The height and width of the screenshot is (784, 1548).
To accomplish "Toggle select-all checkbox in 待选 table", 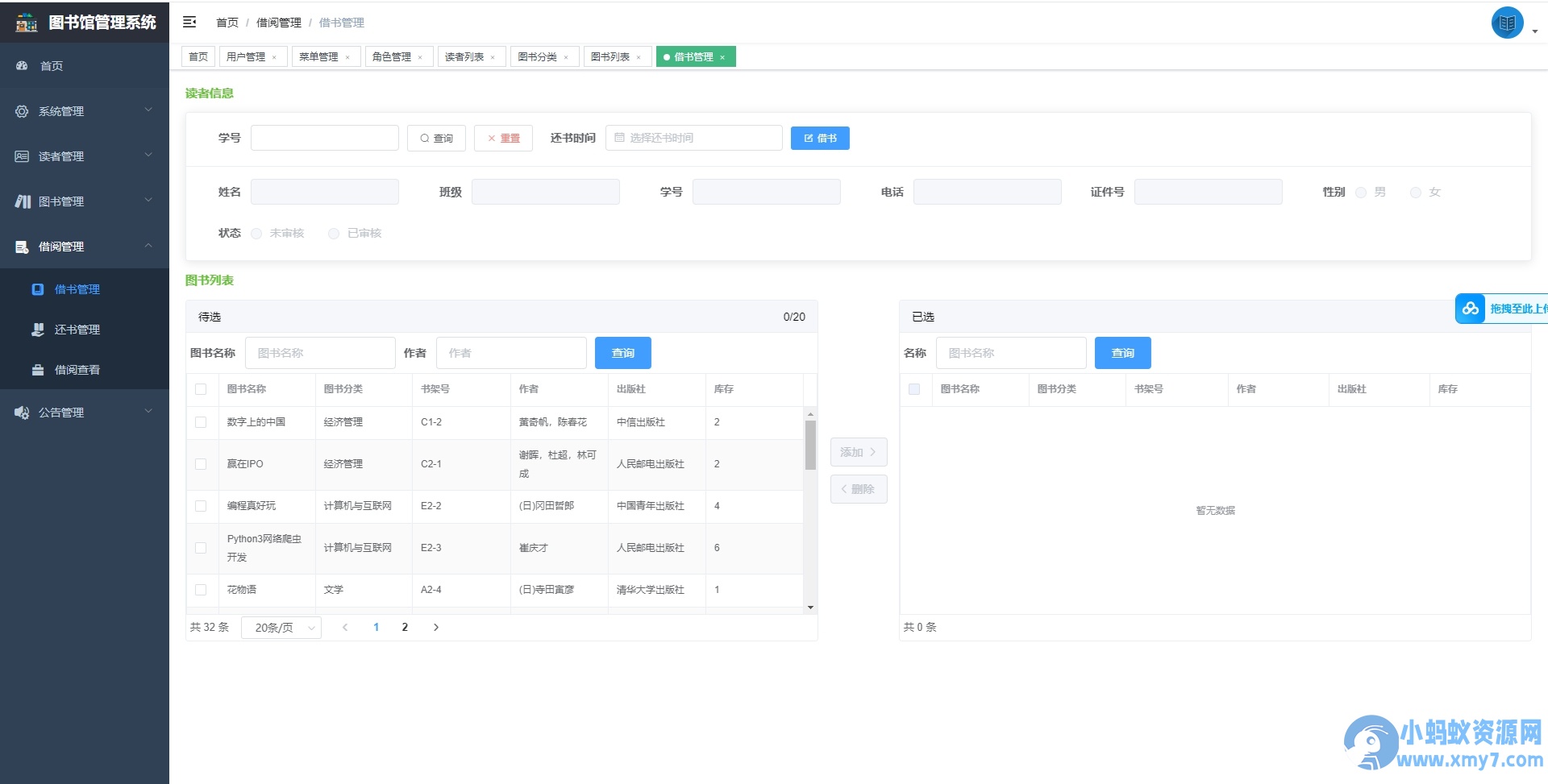I will [201, 389].
